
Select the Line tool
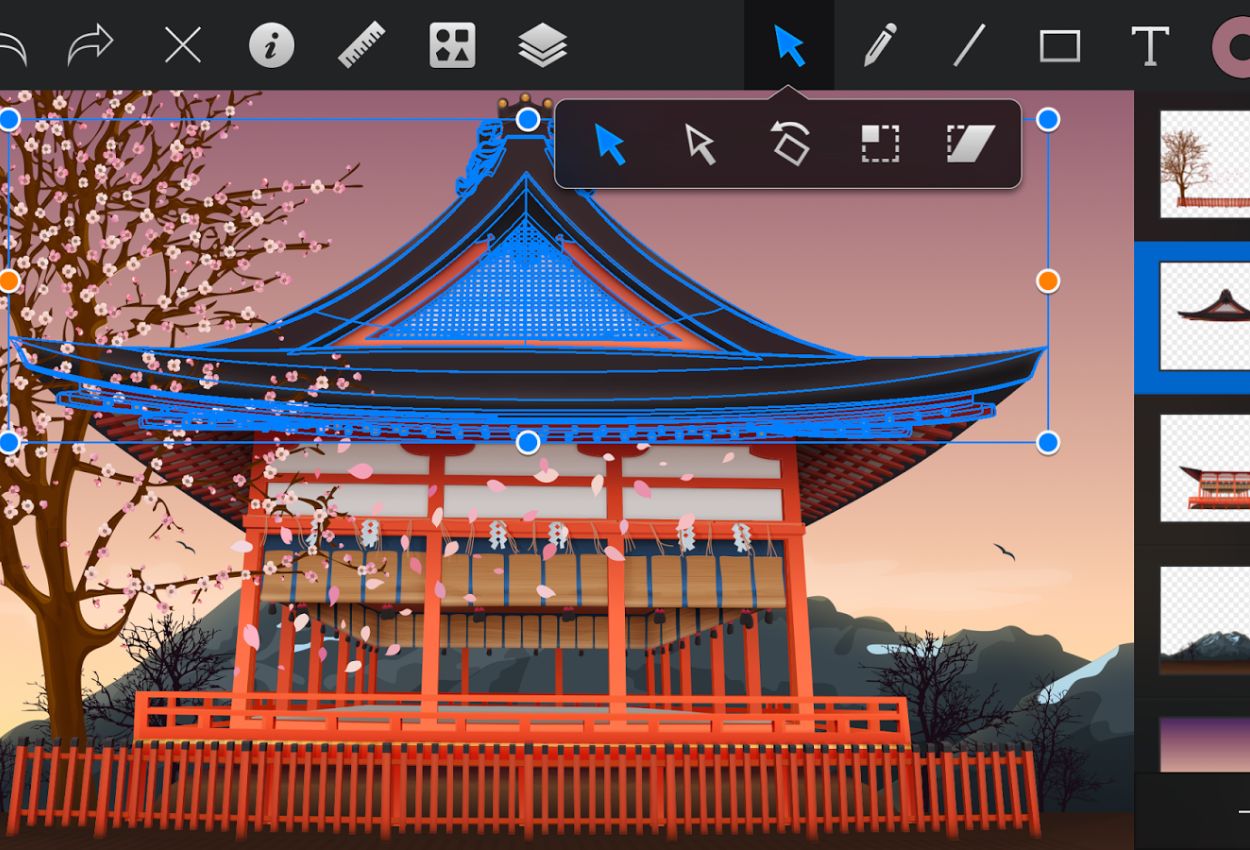click(969, 46)
